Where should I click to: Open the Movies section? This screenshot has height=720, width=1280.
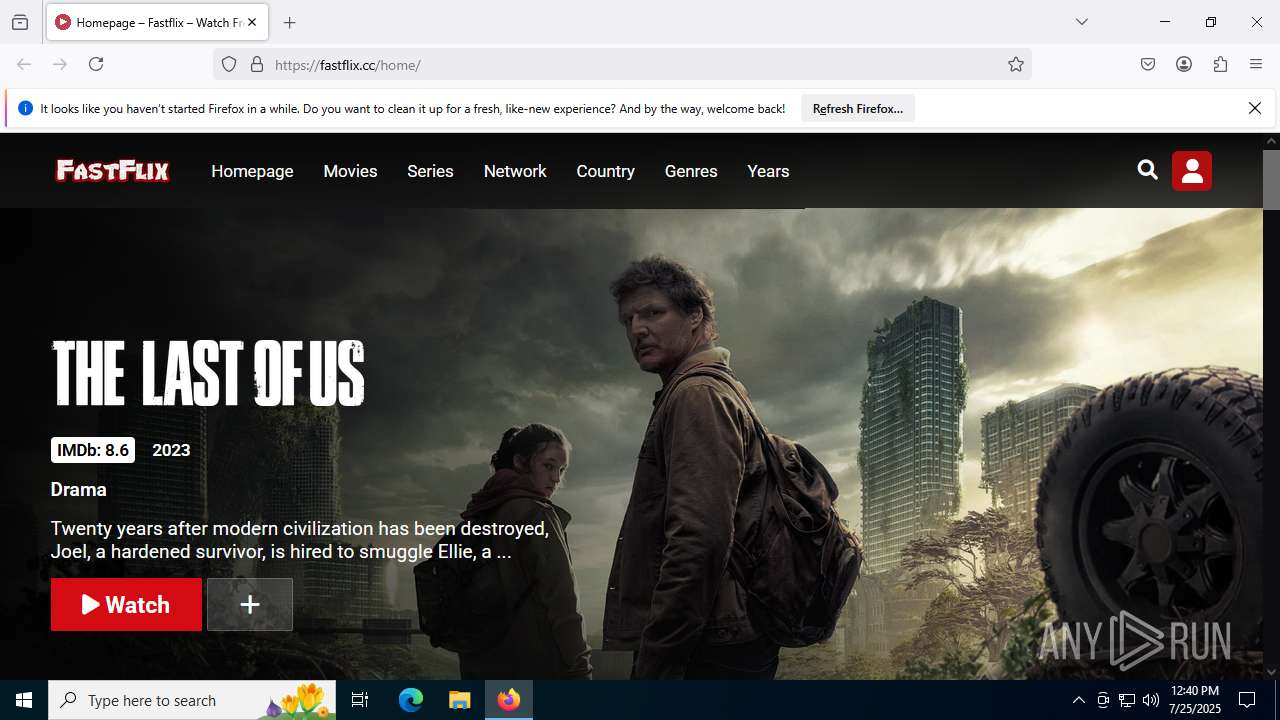click(x=350, y=171)
